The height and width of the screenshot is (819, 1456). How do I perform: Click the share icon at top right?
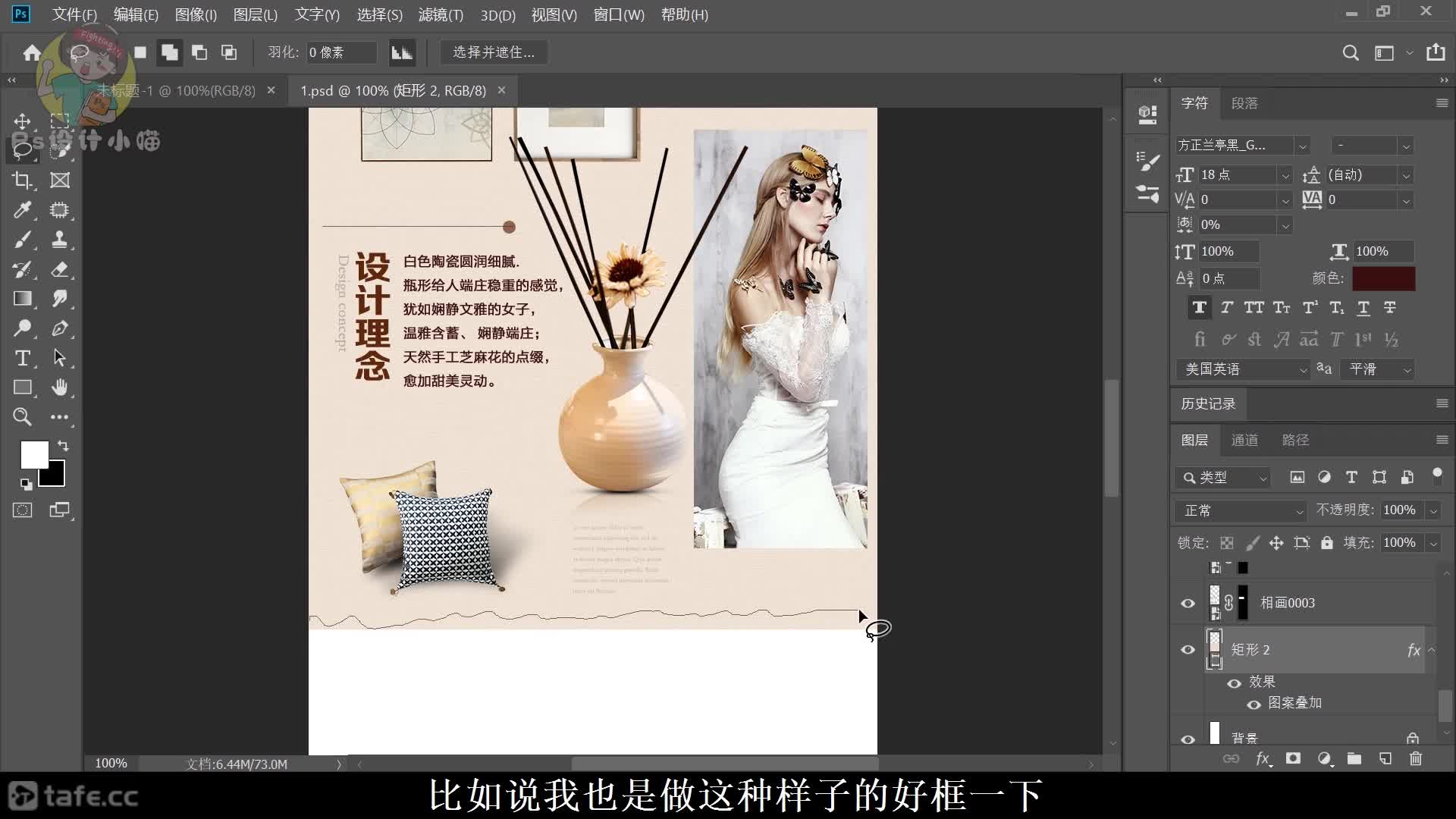pos(1436,52)
